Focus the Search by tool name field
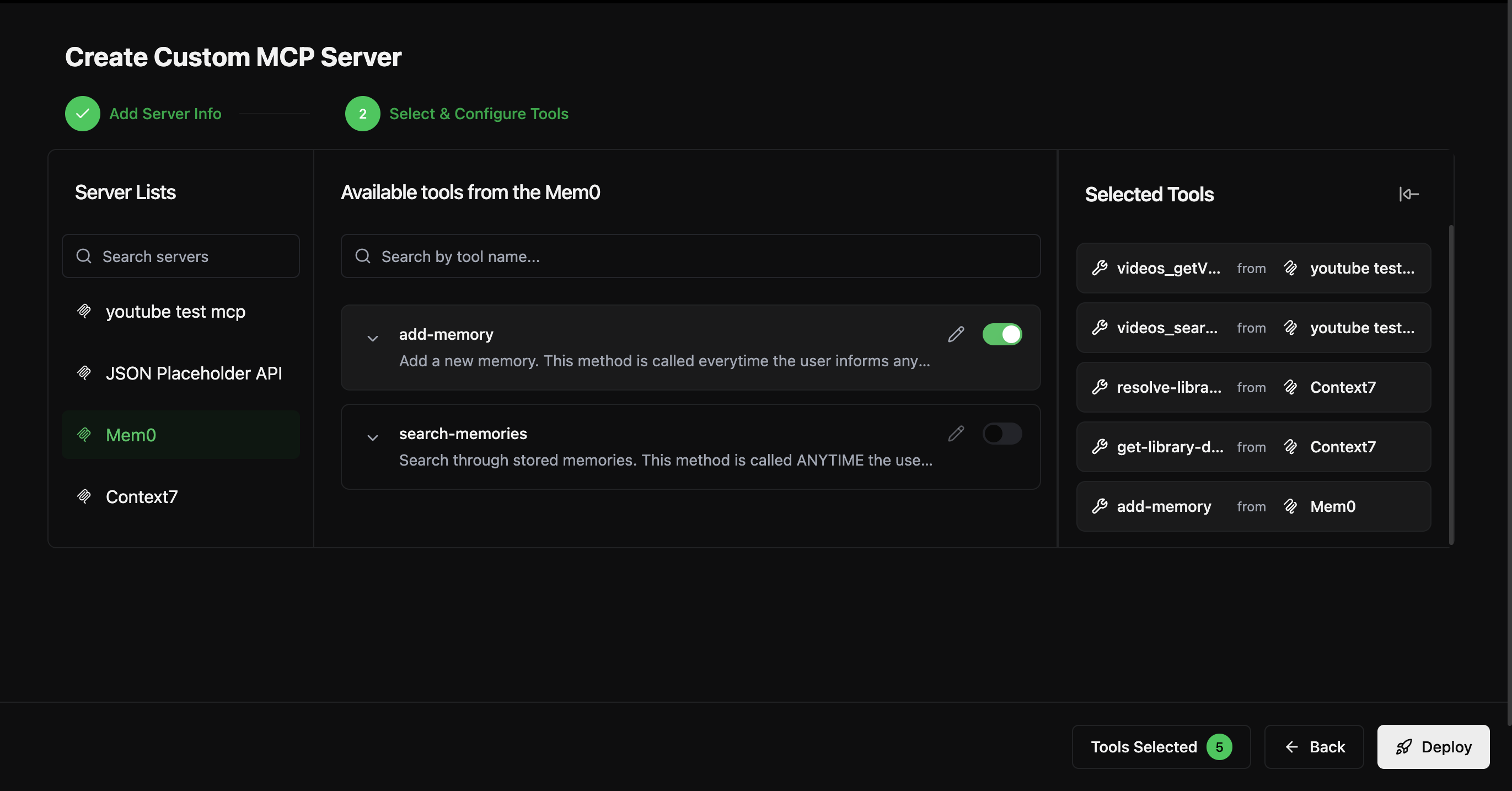This screenshot has width=1512, height=791. (x=690, y=256)
